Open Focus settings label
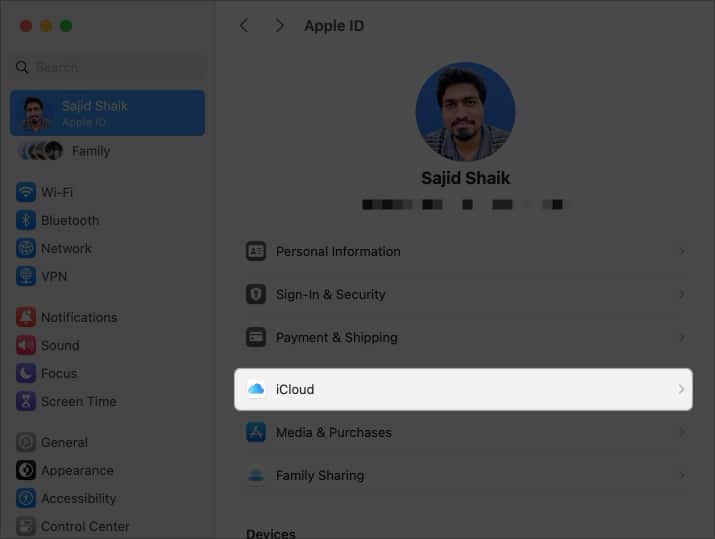This screenshot has width=715, height=539. [59, 373]
